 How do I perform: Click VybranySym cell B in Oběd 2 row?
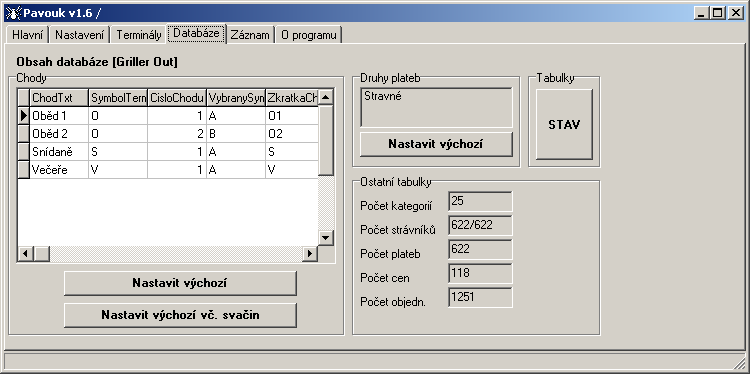coord(236,134)
